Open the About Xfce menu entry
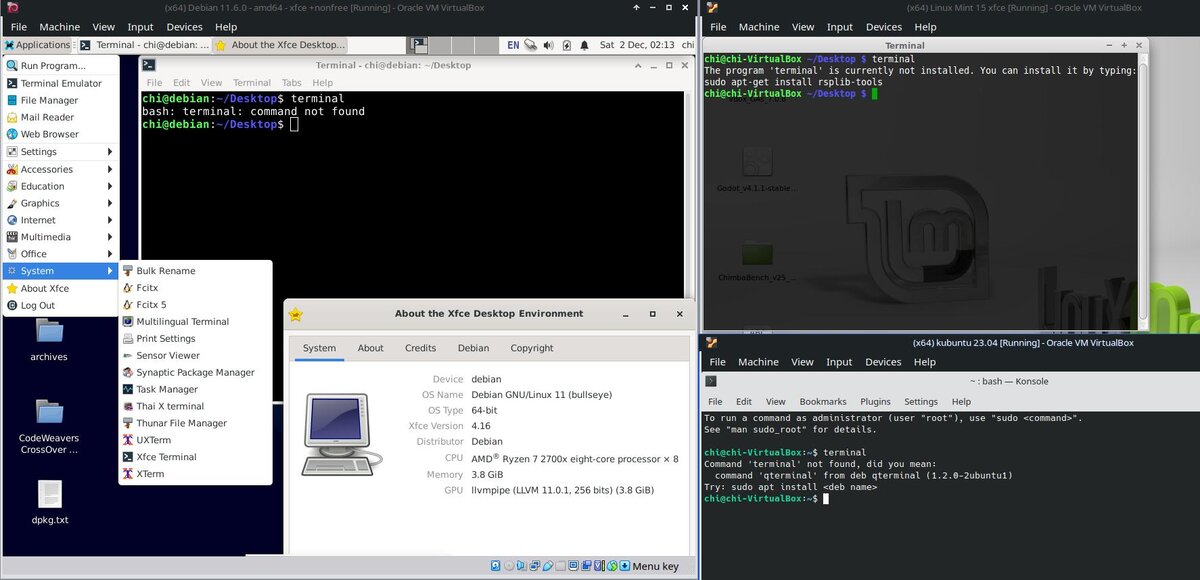 coord(61,288)
